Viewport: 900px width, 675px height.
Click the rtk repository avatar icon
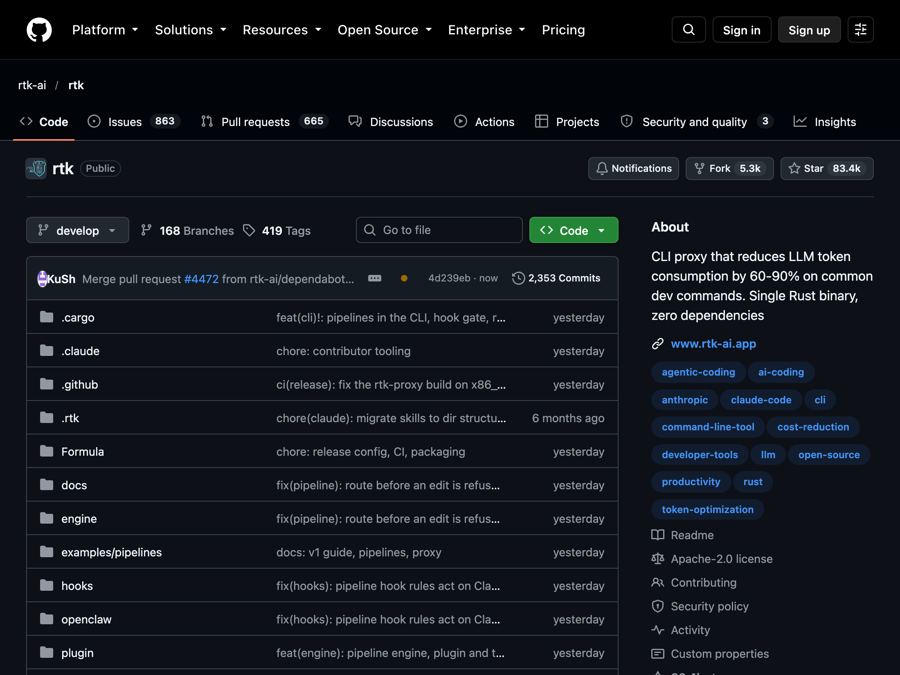36,169
